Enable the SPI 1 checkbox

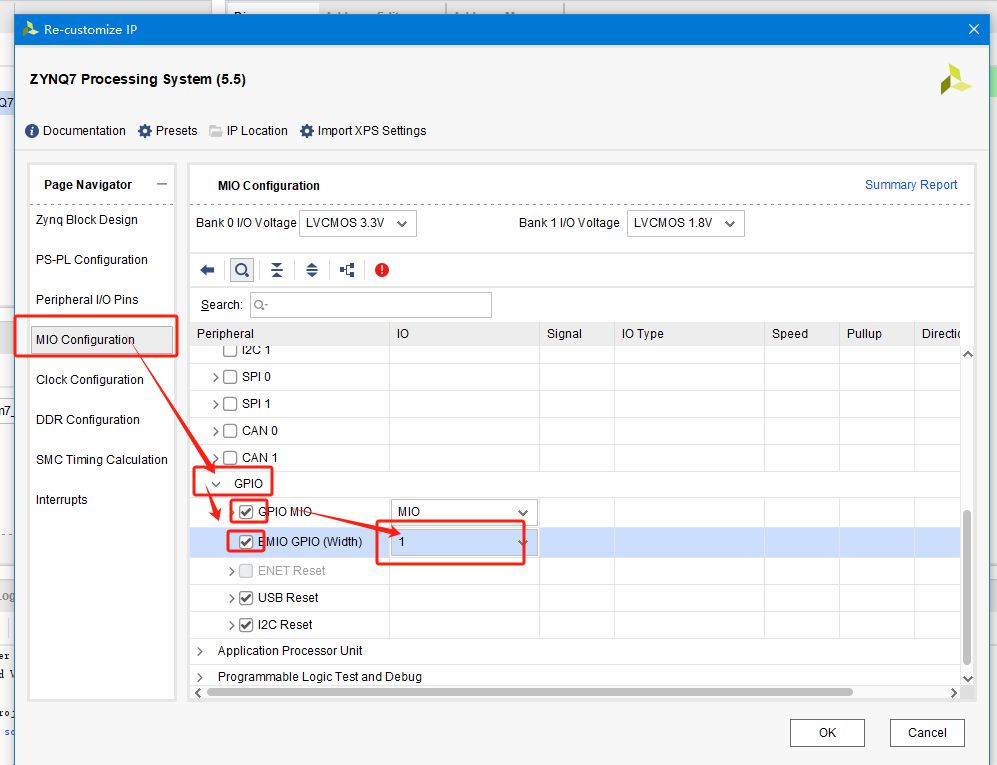click(230, 404)
